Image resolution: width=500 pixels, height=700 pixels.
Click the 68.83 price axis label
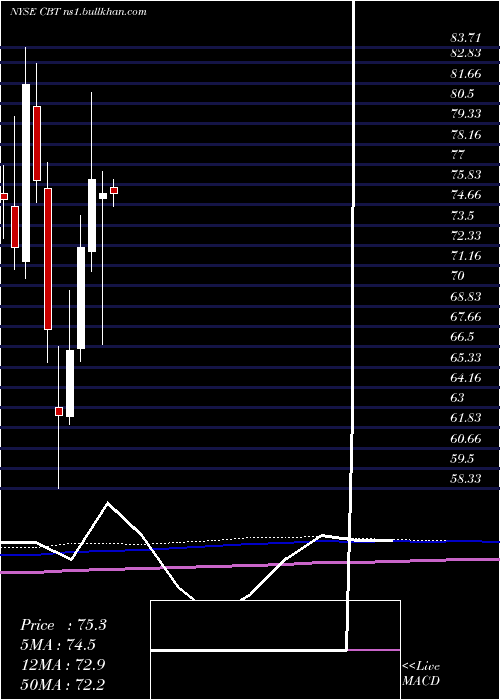[466, 296]
